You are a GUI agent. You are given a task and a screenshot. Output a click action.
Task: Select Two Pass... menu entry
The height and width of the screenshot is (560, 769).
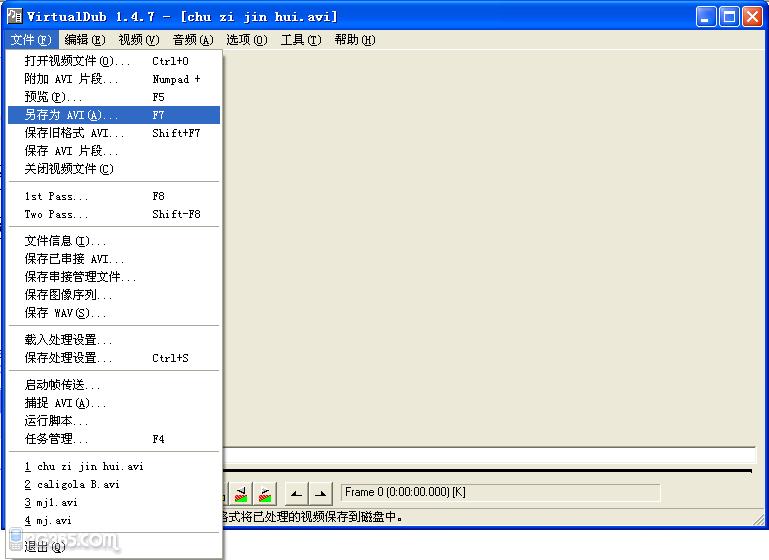(114, 214)
